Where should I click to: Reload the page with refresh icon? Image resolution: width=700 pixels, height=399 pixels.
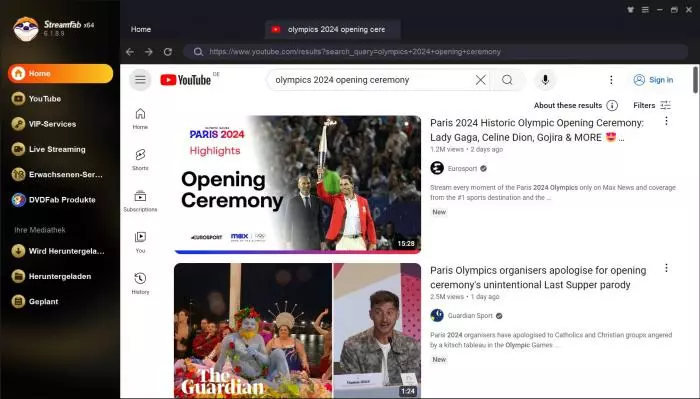point(168,52)
